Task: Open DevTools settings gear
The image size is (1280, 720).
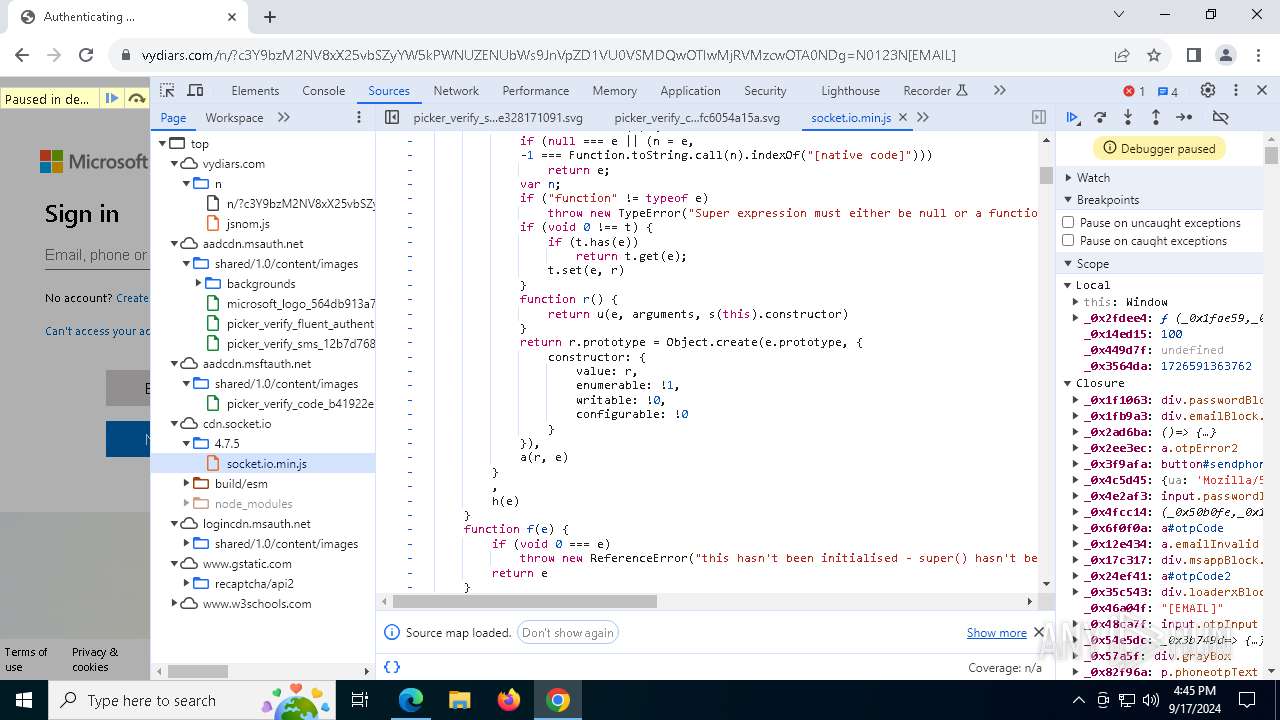Action: click(1207, 90)
